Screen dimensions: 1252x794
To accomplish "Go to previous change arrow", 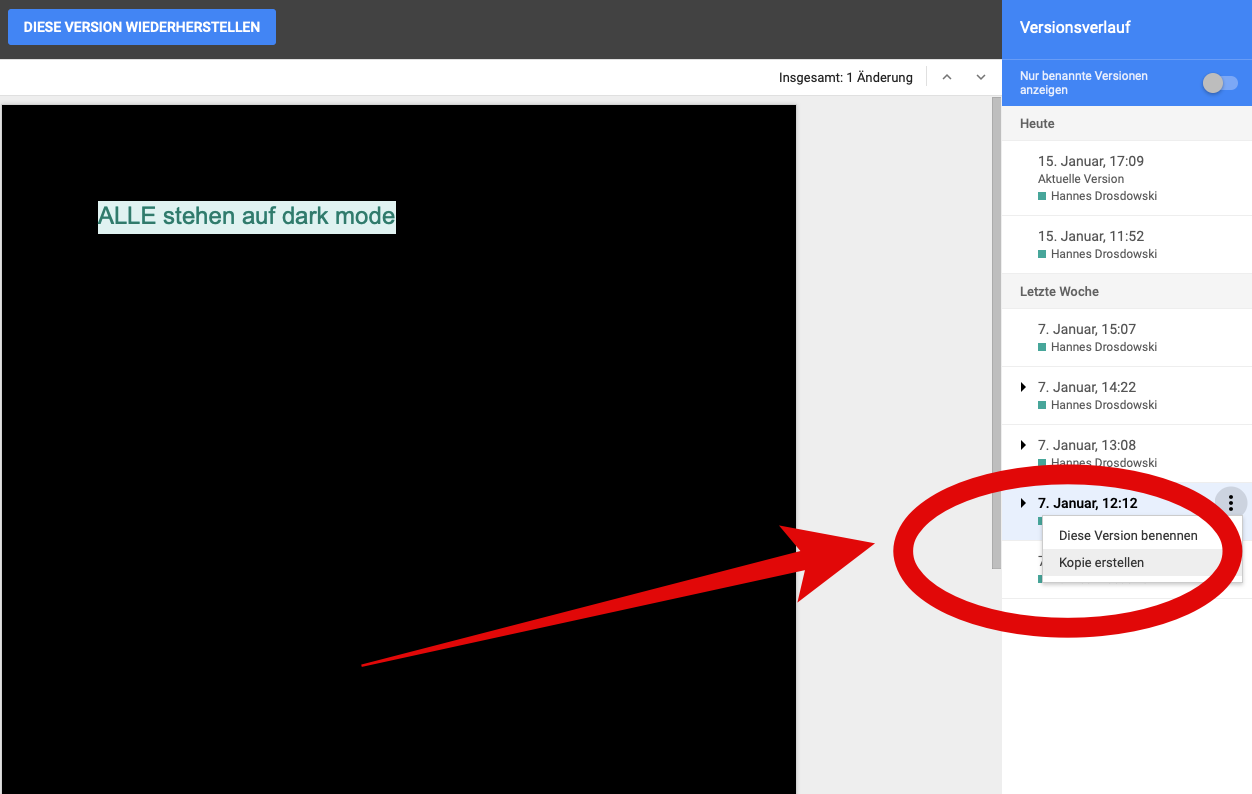I will (x=947, y=77).
